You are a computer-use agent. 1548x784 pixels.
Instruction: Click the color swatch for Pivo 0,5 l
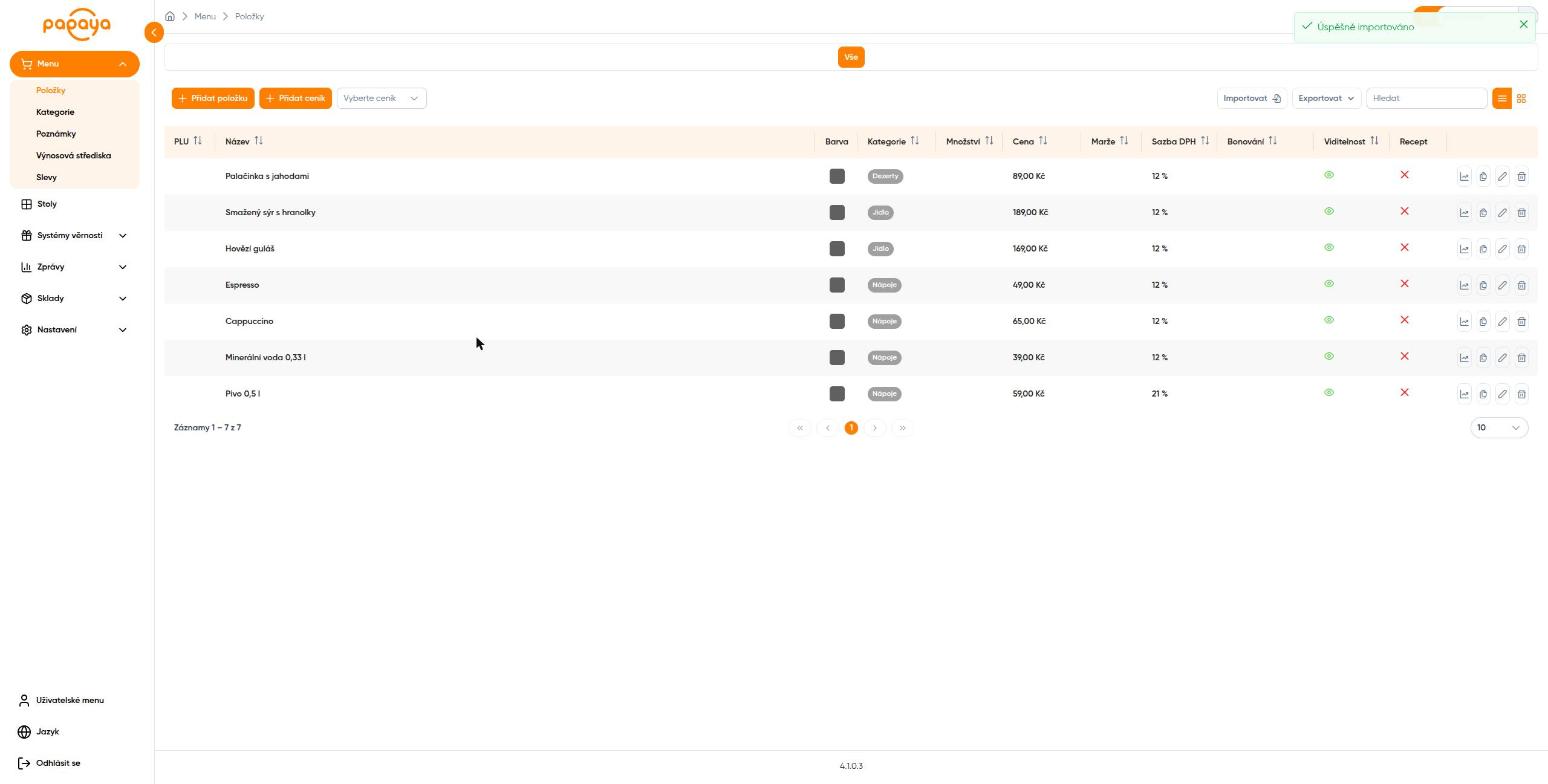837,394
